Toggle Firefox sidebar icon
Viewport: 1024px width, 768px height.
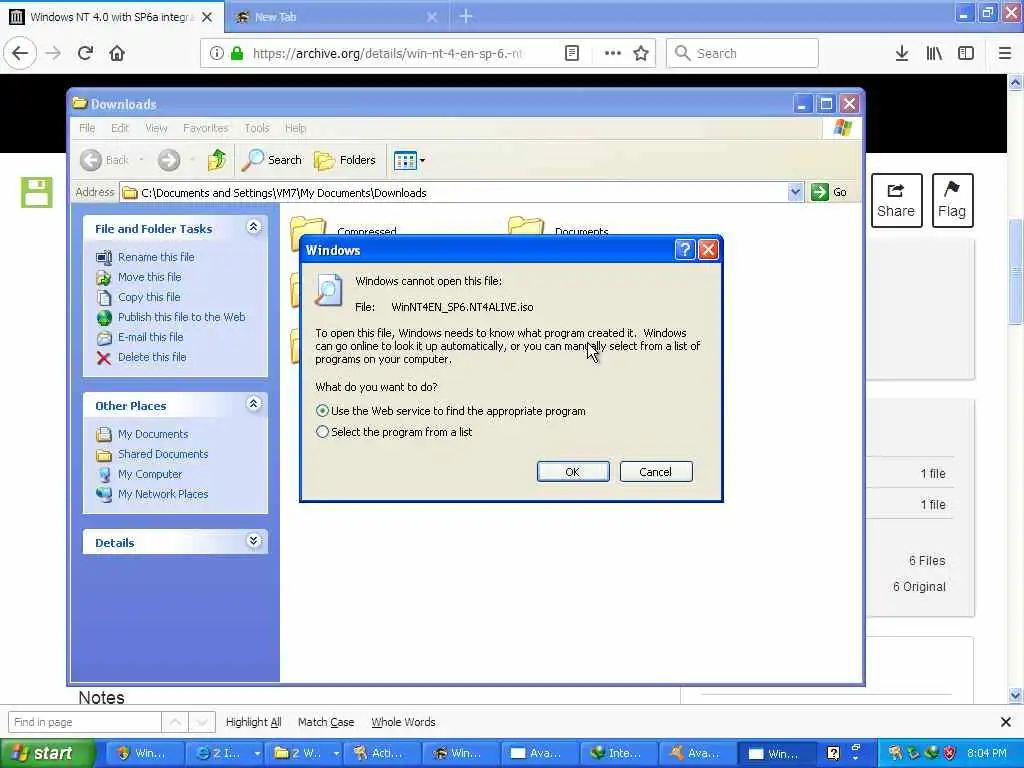point(966,53)
